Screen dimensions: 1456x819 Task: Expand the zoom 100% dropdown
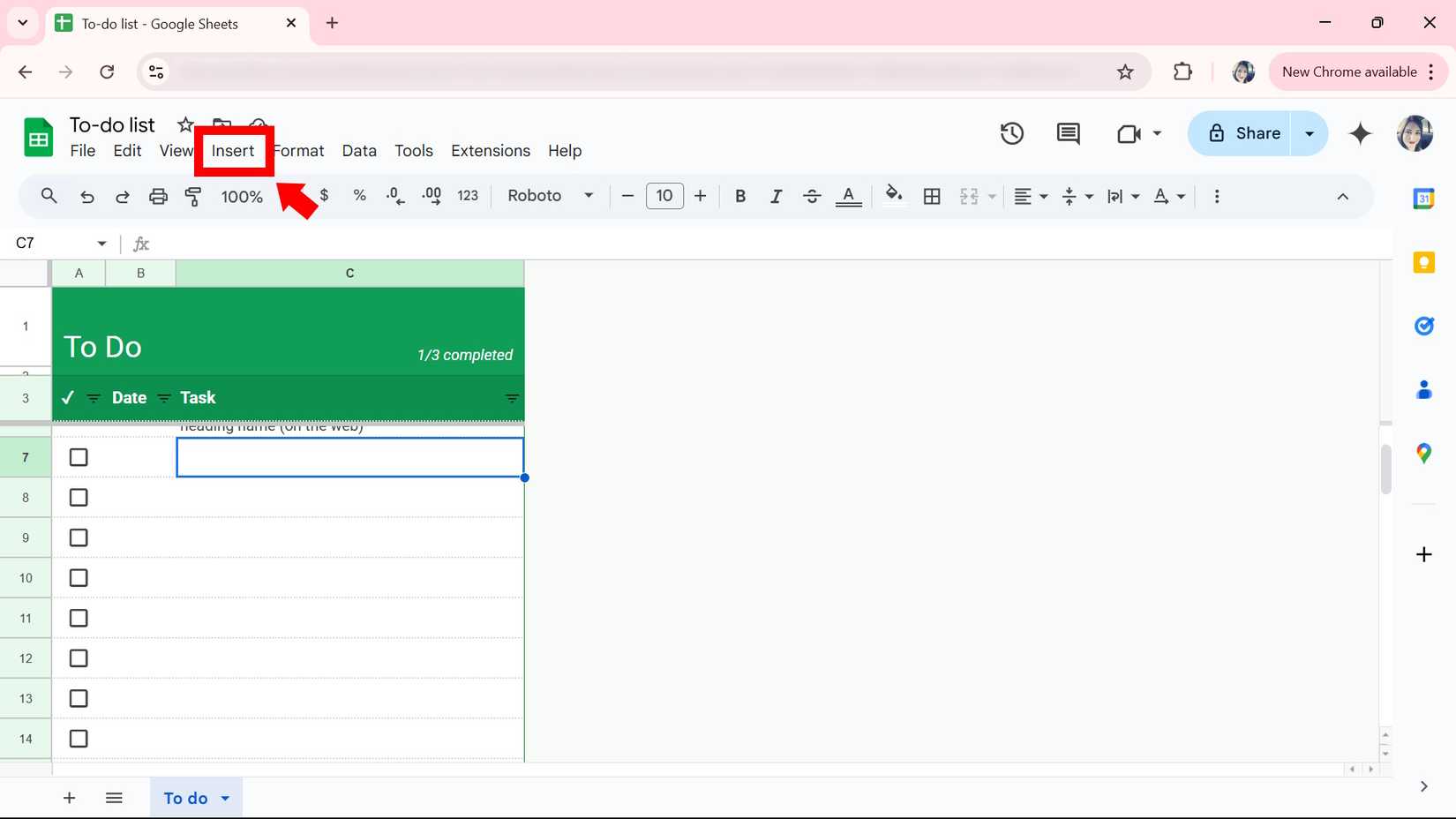242,196
